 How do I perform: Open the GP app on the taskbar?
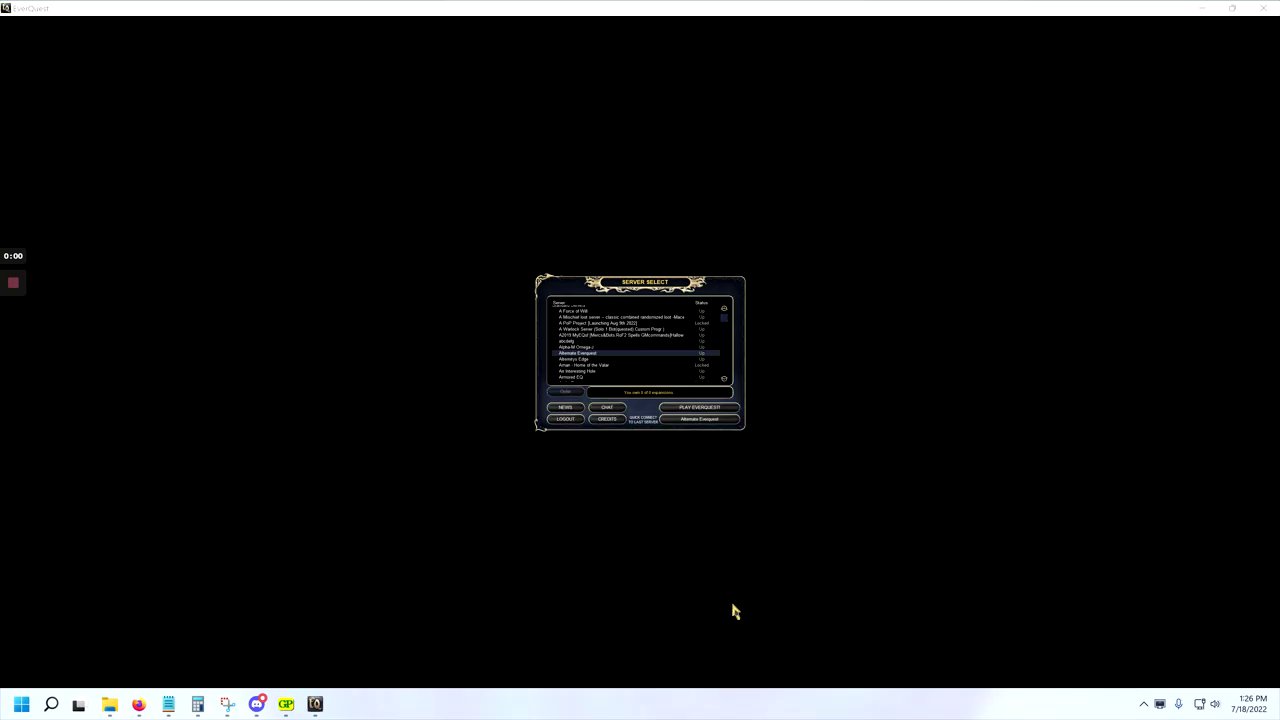pyautogui.click(x=286, y=704)
